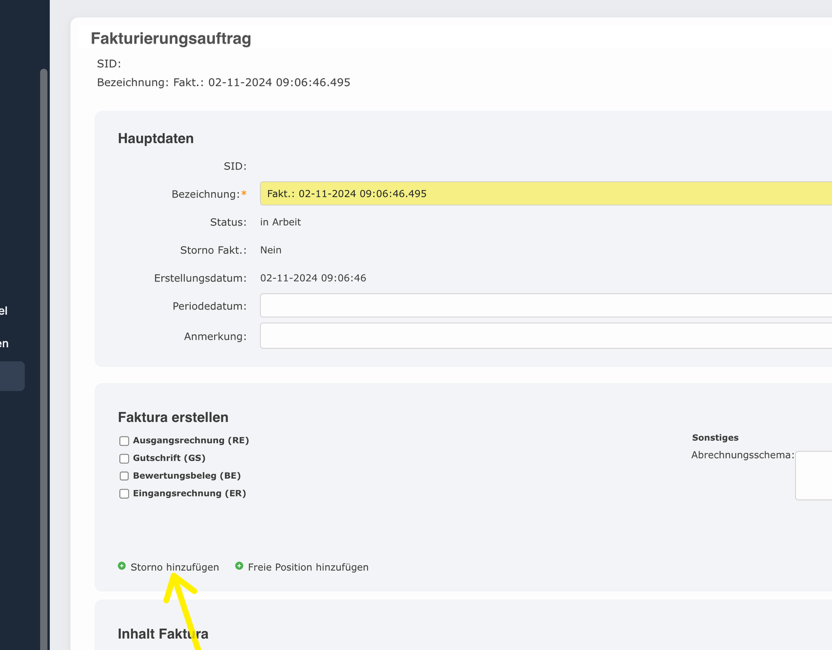The height and width of the screenshot is (650, 832).
Task: Check the Gutschrift (GS) option
Action: coord(124,458)
